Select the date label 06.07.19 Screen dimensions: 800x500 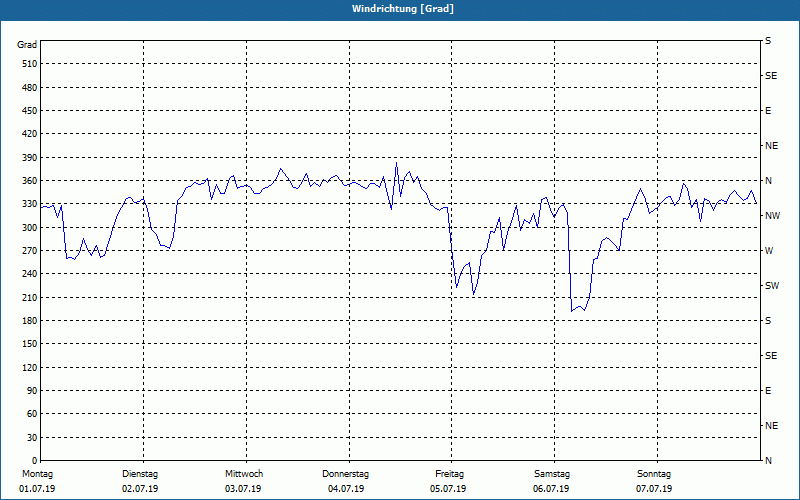click(551, 489)
